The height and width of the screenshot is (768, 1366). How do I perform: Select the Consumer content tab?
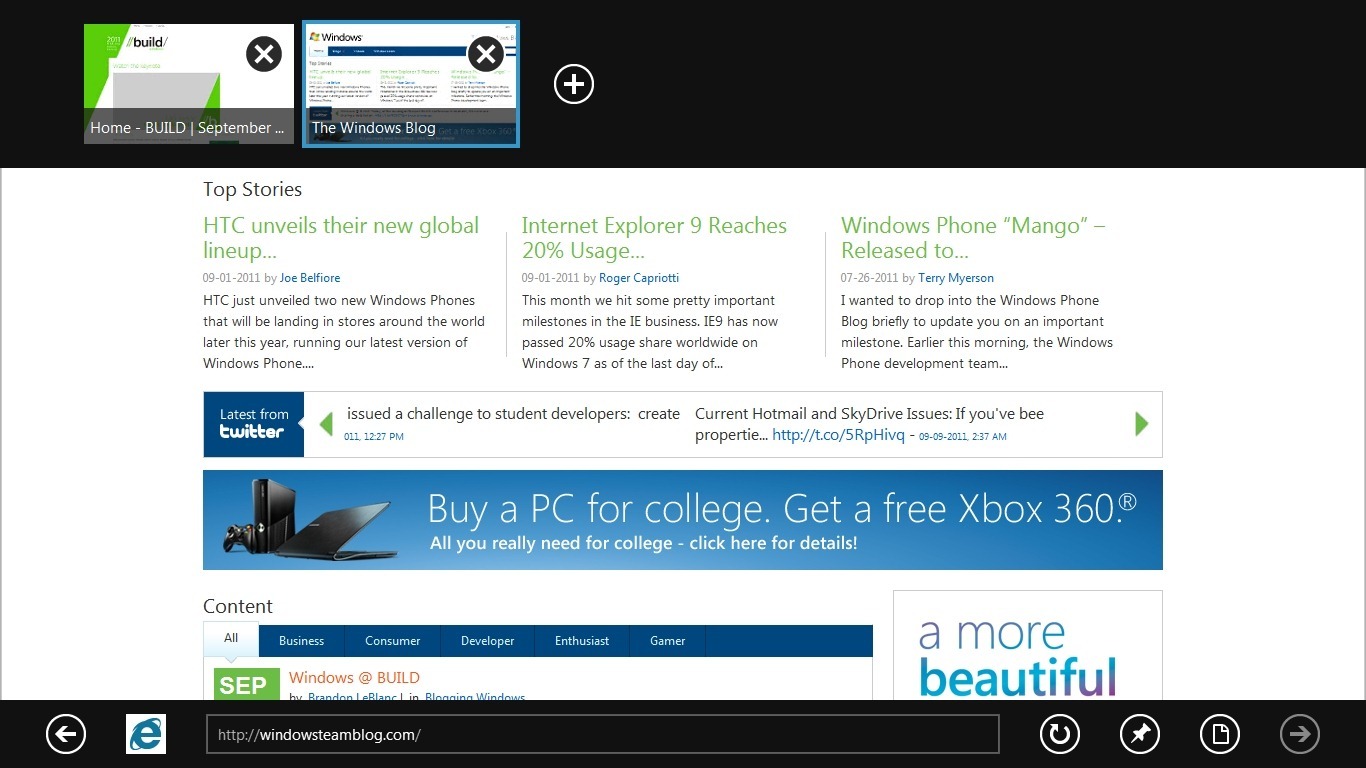click(x=393, y=641)
